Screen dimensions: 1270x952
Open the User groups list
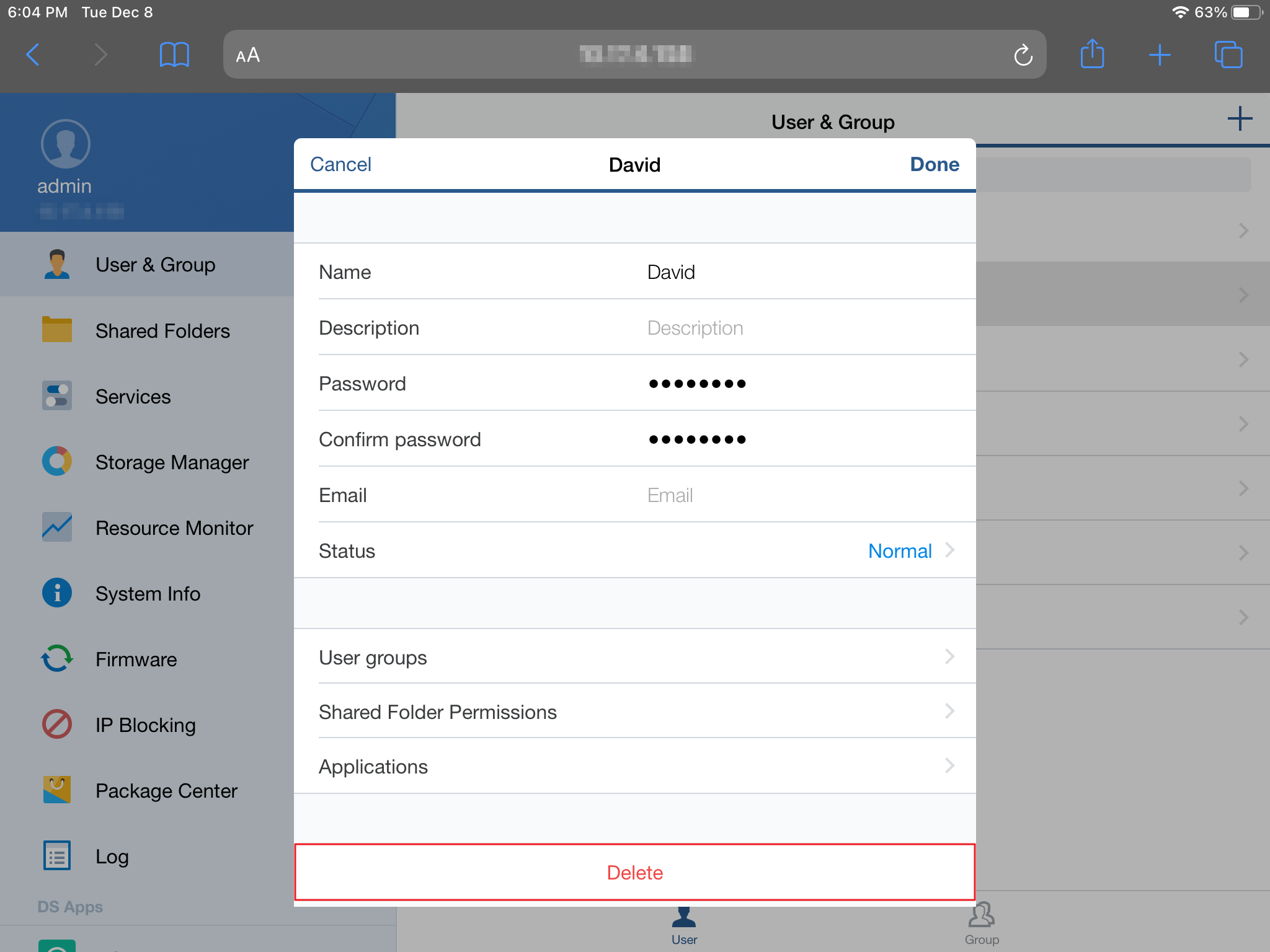[634, 657]
